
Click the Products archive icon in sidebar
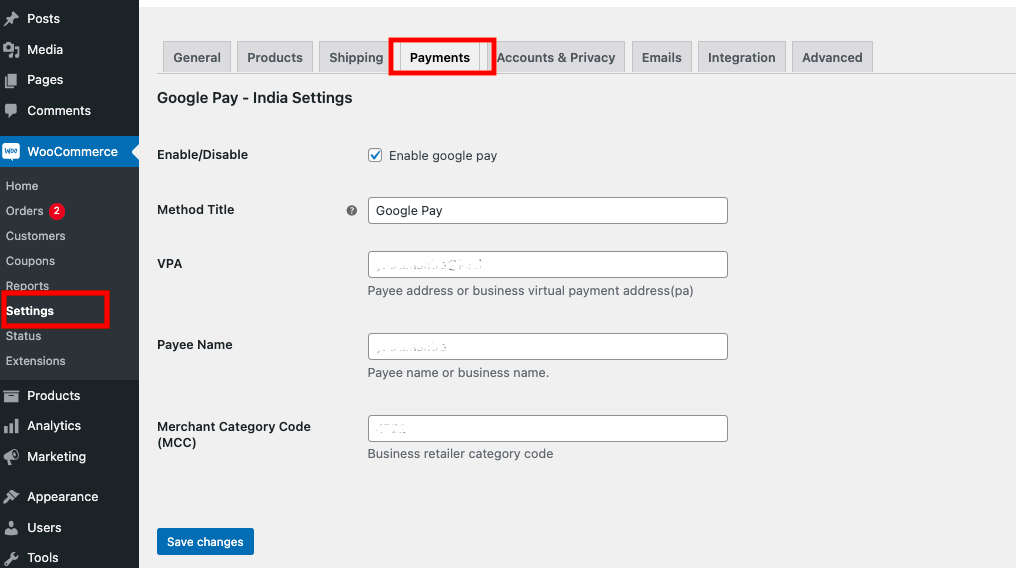click(x=11, y=396)
